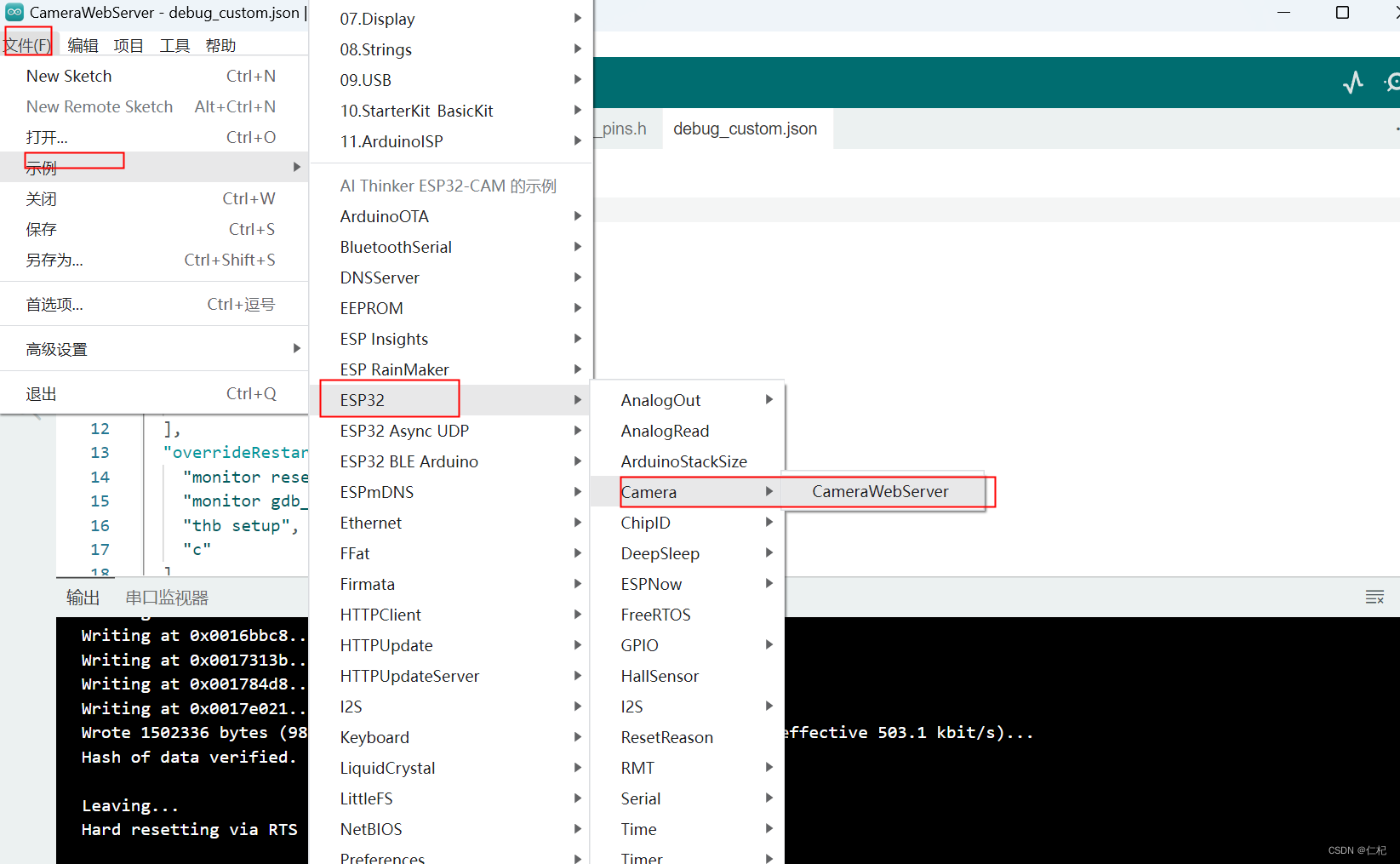Image resolution: width=1400 pixels, height=864 pixels.
Task: Switch to debug_custom.json tab
Action: [746, 129]
